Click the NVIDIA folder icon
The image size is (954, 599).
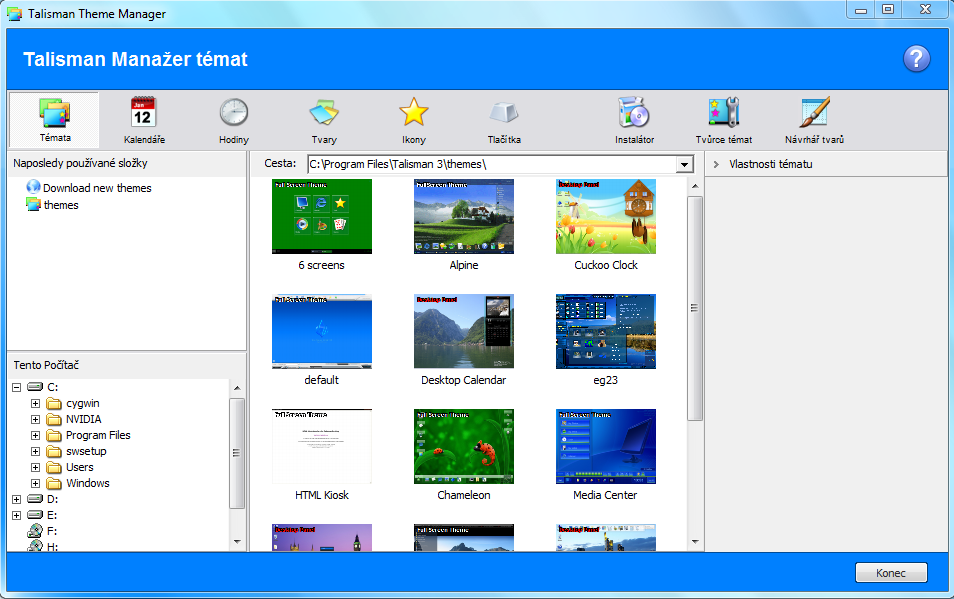(55, 419)
